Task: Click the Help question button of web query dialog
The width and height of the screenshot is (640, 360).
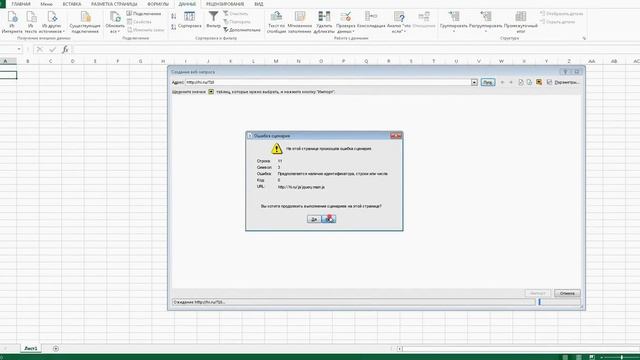Action: [566, 72]
